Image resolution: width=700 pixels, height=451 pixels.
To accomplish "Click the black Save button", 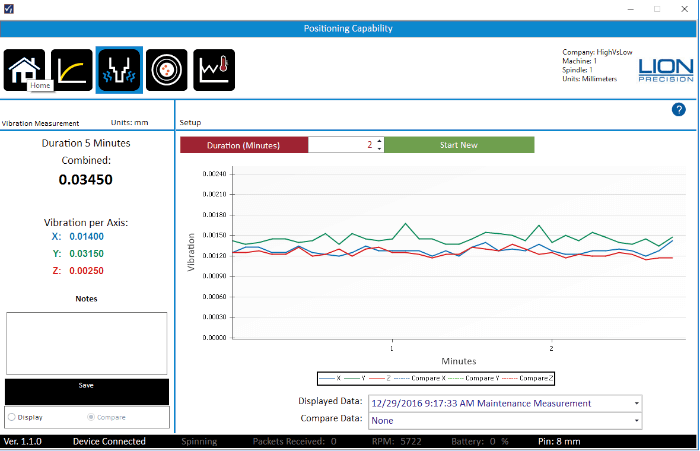I will [x=87, y=392].
